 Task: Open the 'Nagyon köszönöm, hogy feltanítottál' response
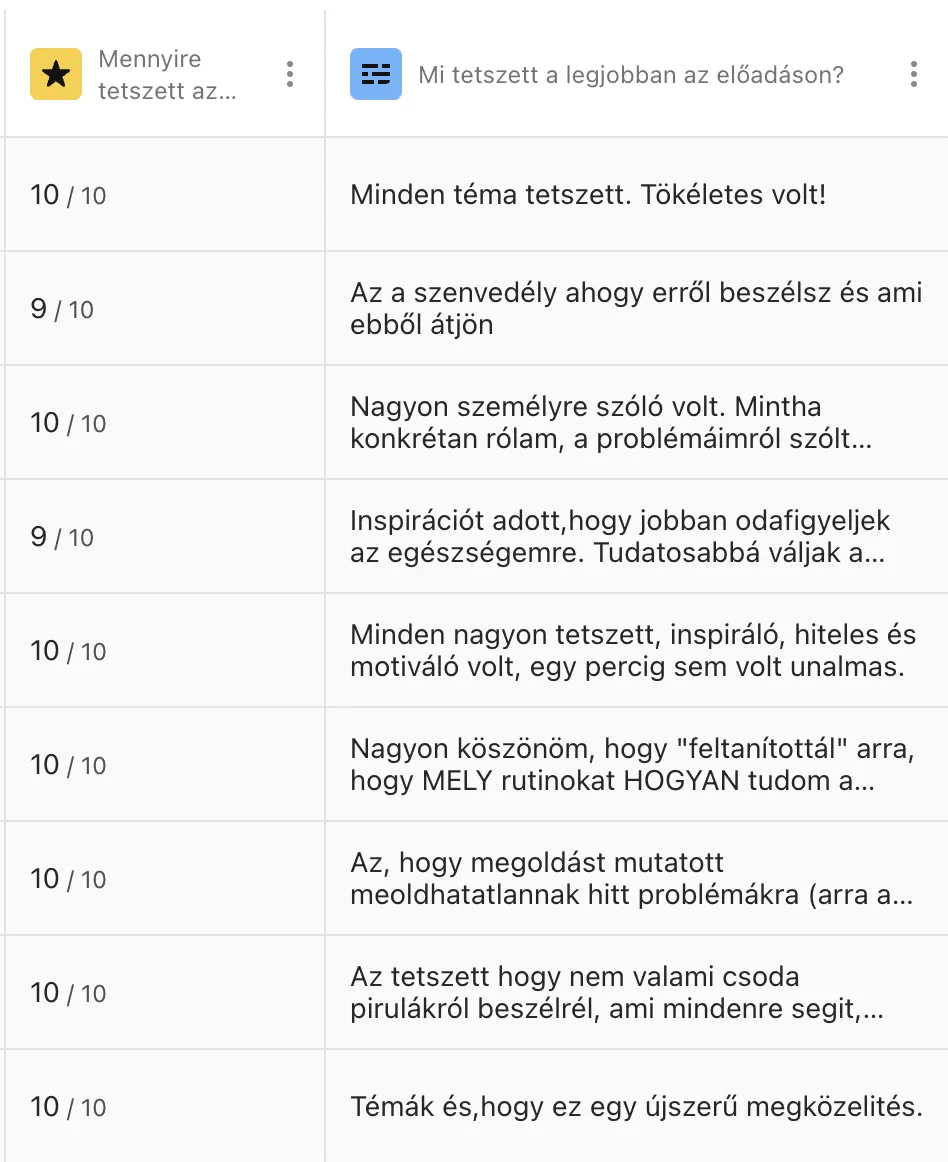tap(612, 764)
